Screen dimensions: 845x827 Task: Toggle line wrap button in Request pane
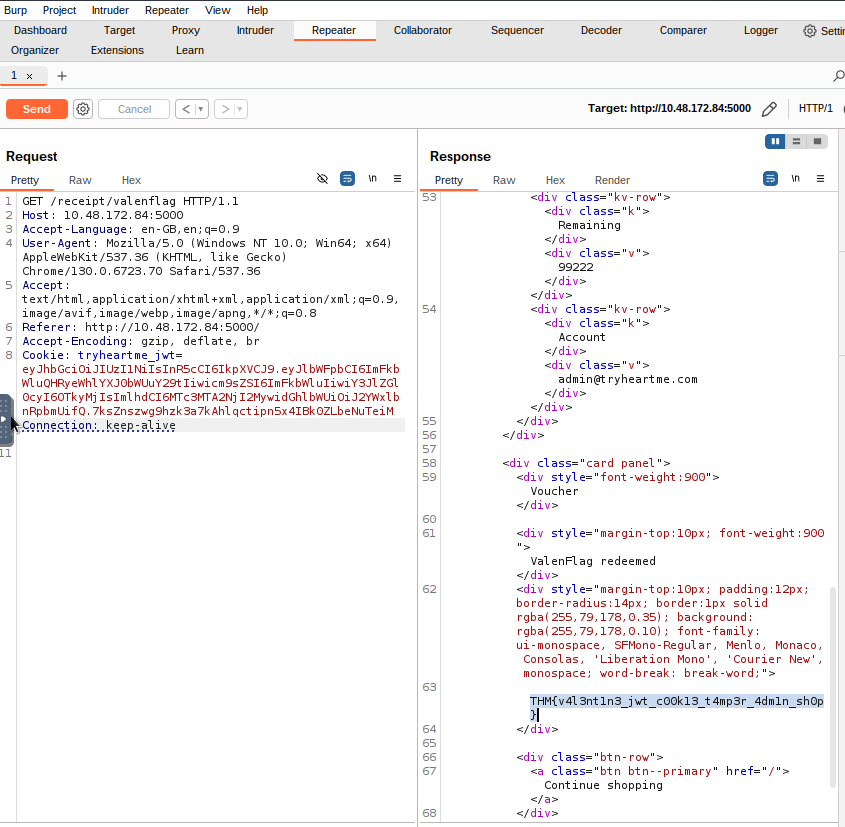(347, 179)
